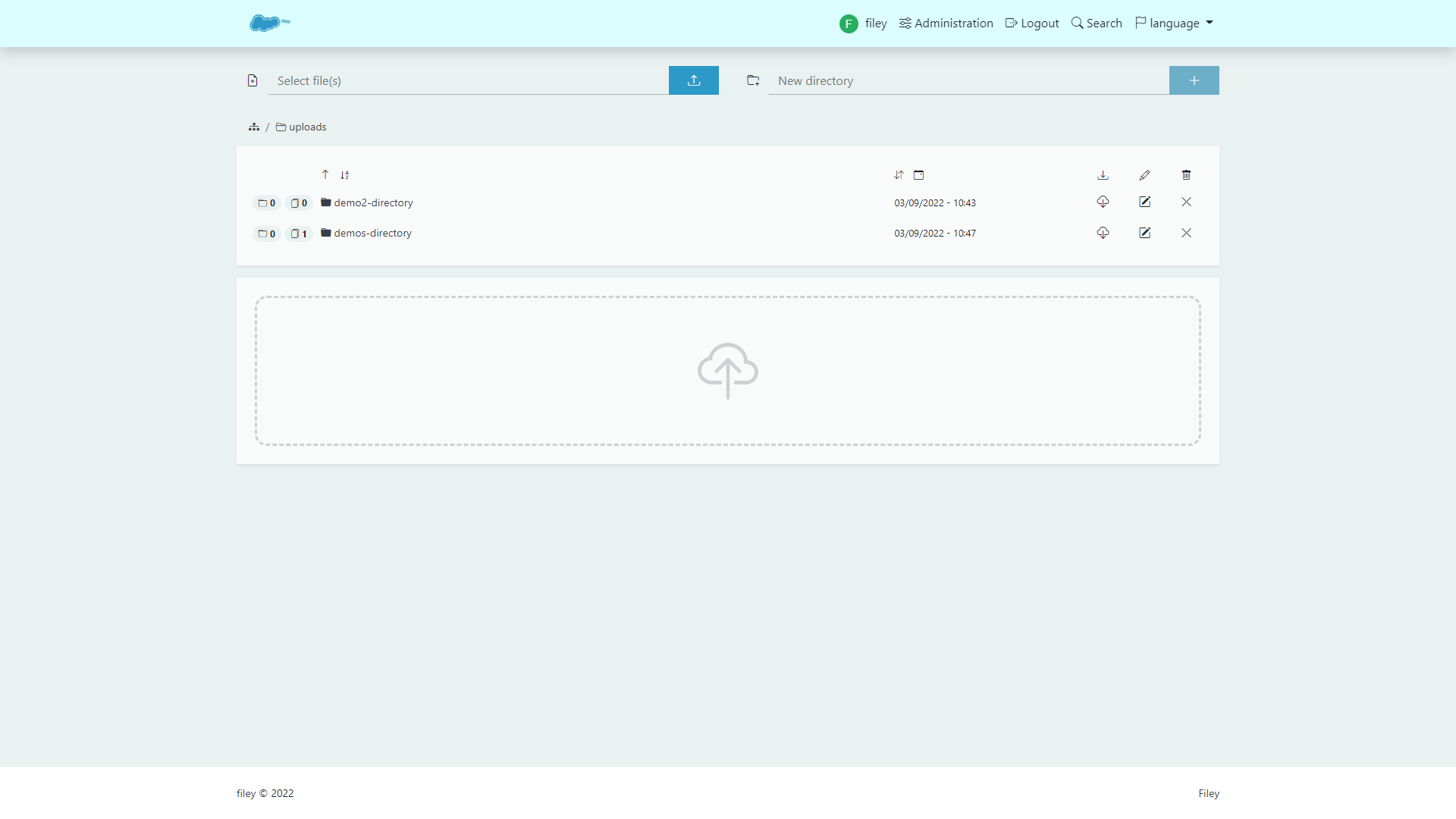Delete the demo2-directory with the X icon
Viewport: 1456px width, 819px height.
(1186, 202)
